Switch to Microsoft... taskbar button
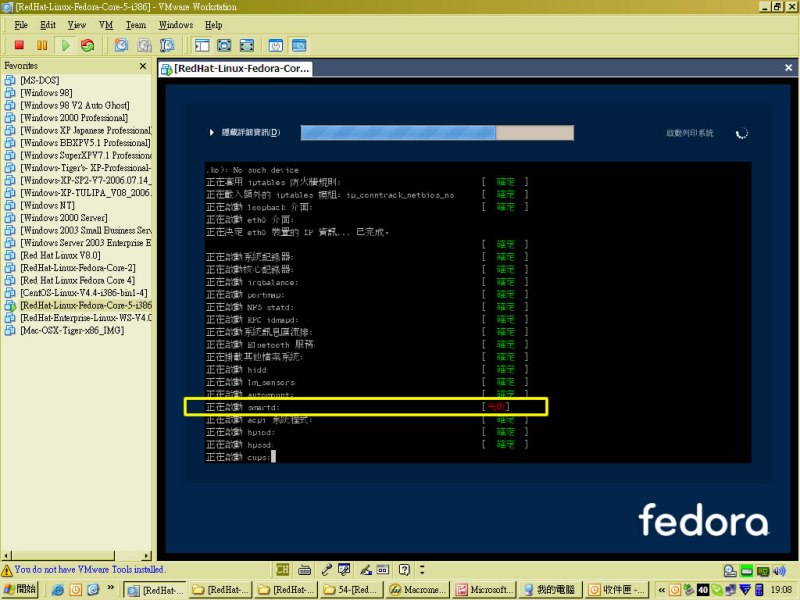Screen dimensions: 800x600 [x=485, y=590]
